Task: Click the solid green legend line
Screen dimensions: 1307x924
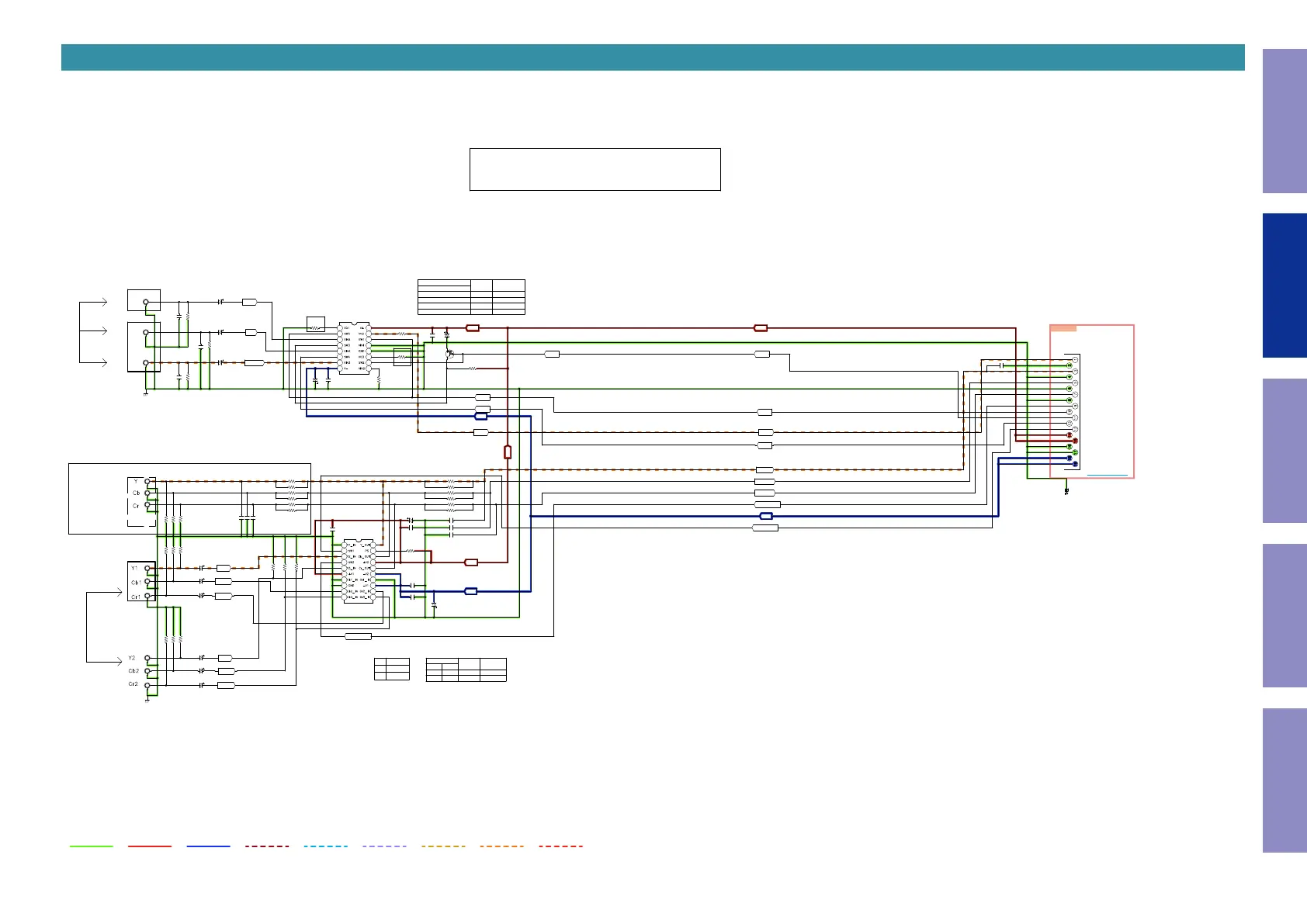Action: pos(91,846)
